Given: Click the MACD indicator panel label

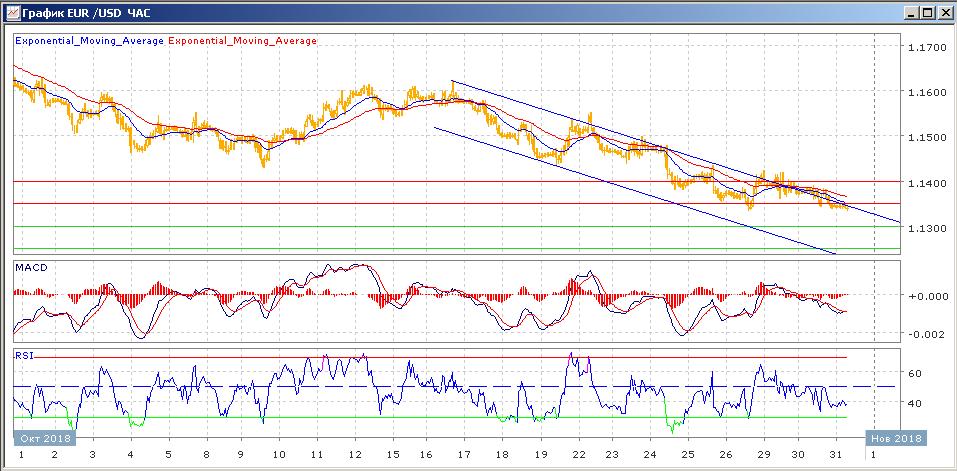Looking at the screenshot, I should coord(30,268).
